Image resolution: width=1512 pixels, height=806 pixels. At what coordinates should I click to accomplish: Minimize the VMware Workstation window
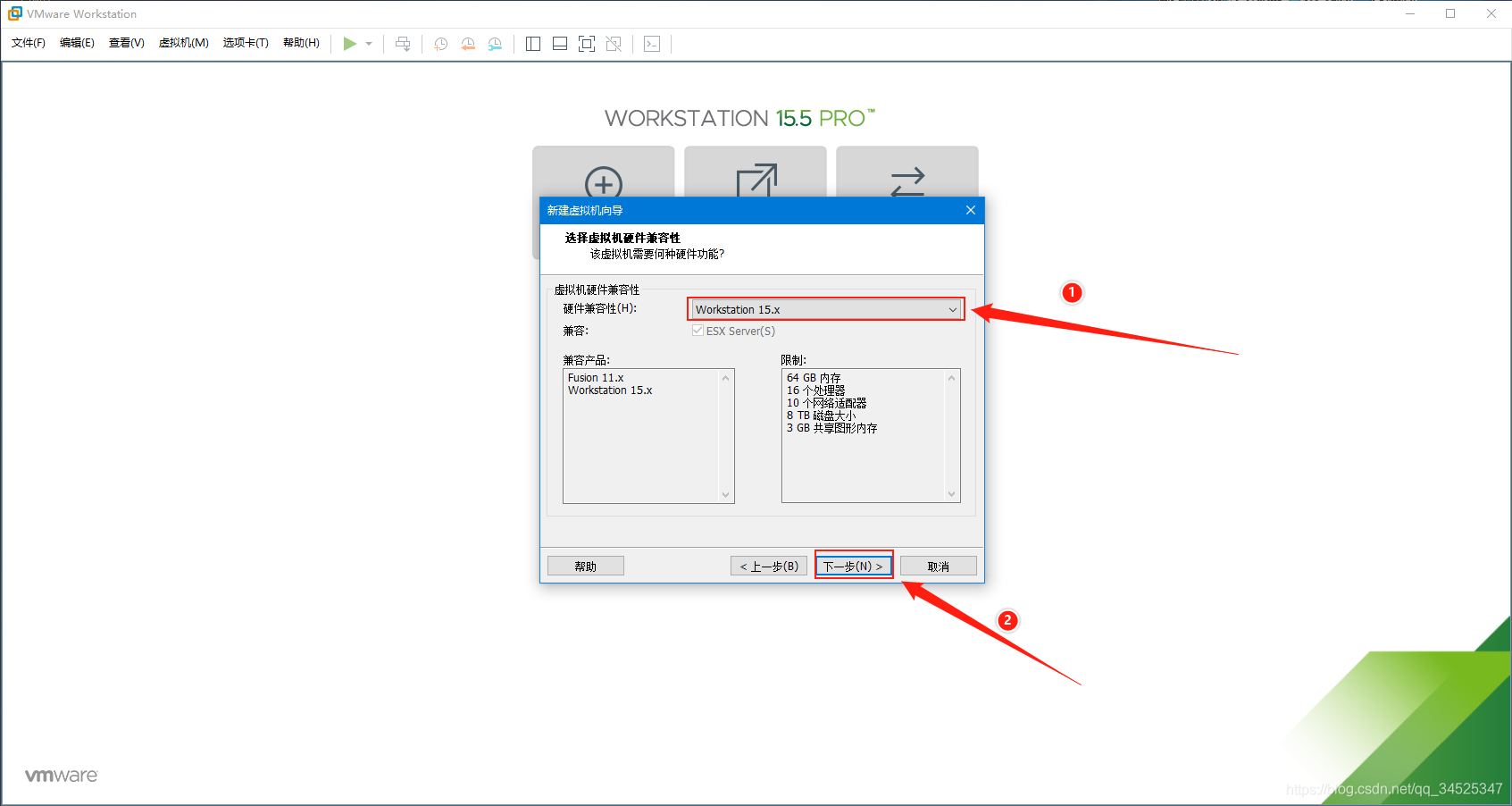click(1410, 13)
